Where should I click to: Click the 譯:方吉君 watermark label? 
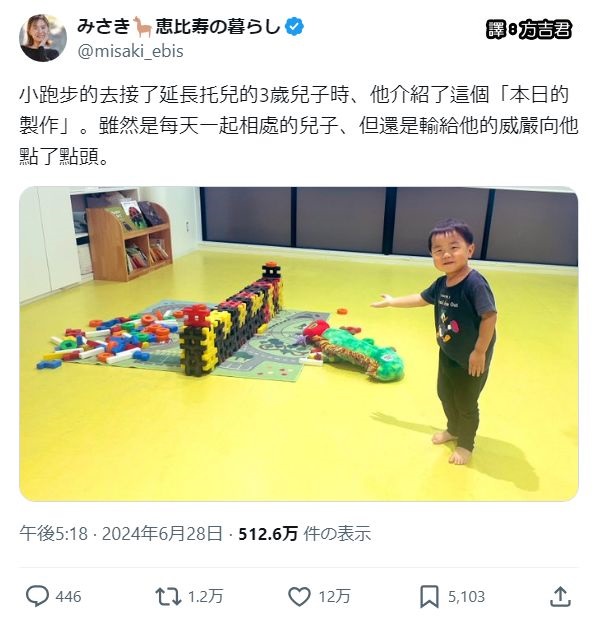tap(529, 29)
